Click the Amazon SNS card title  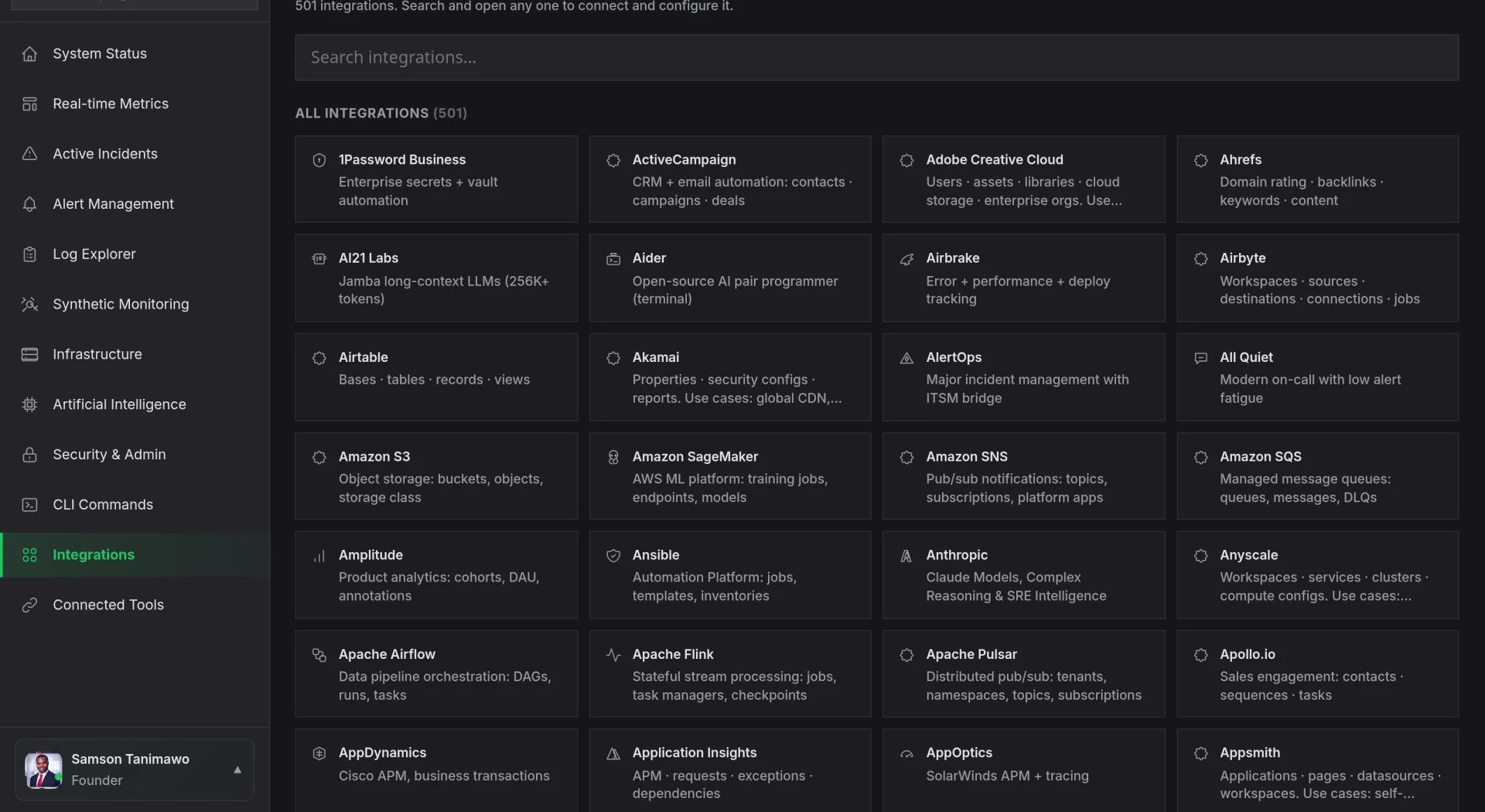(967, 457)
